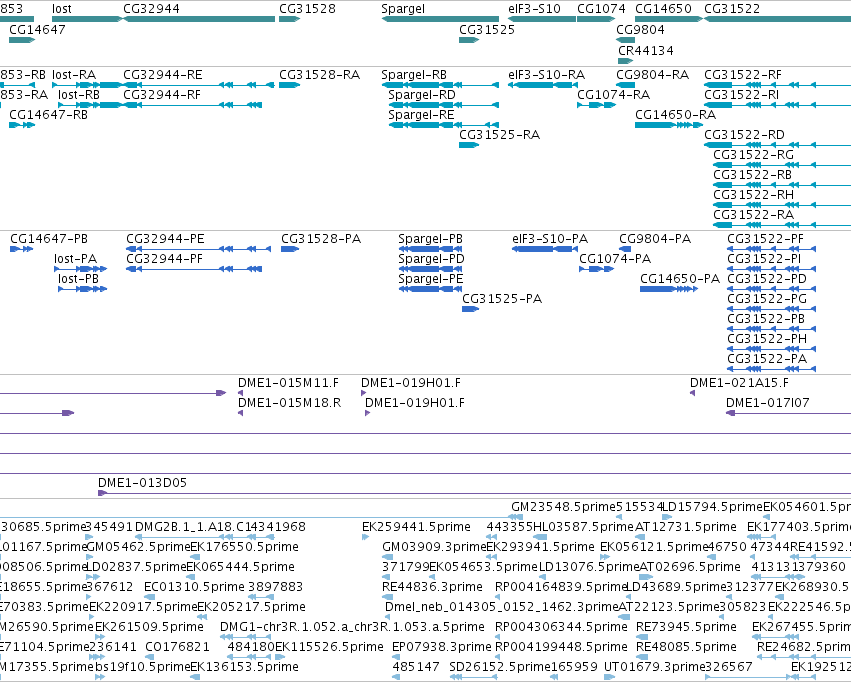Select EST UT01679.3prime label
Viewport: 851px width, 682px height.
[x=654, y=666]
